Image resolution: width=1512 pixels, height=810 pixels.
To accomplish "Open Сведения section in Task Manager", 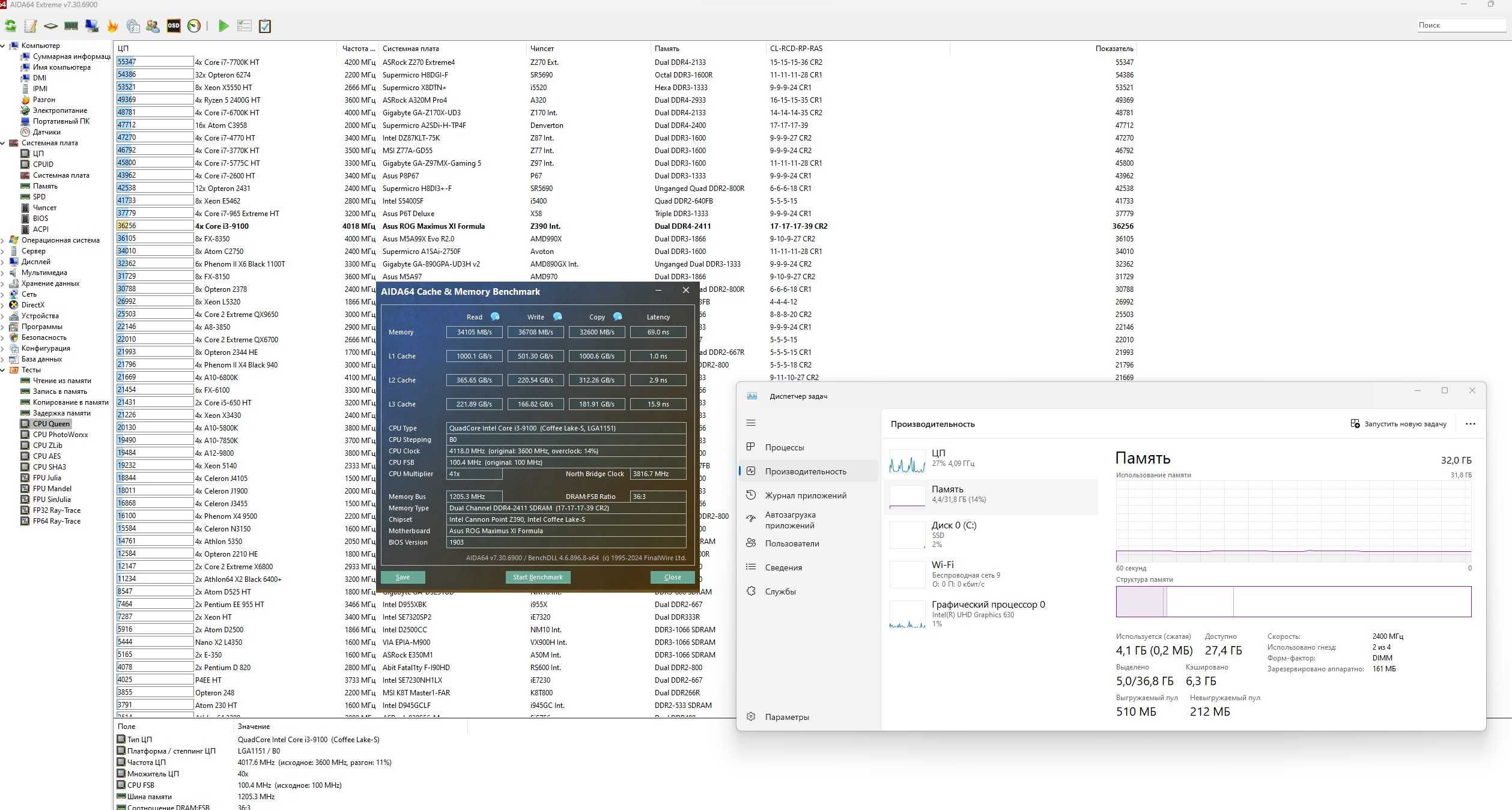I will tap(808, 567).
